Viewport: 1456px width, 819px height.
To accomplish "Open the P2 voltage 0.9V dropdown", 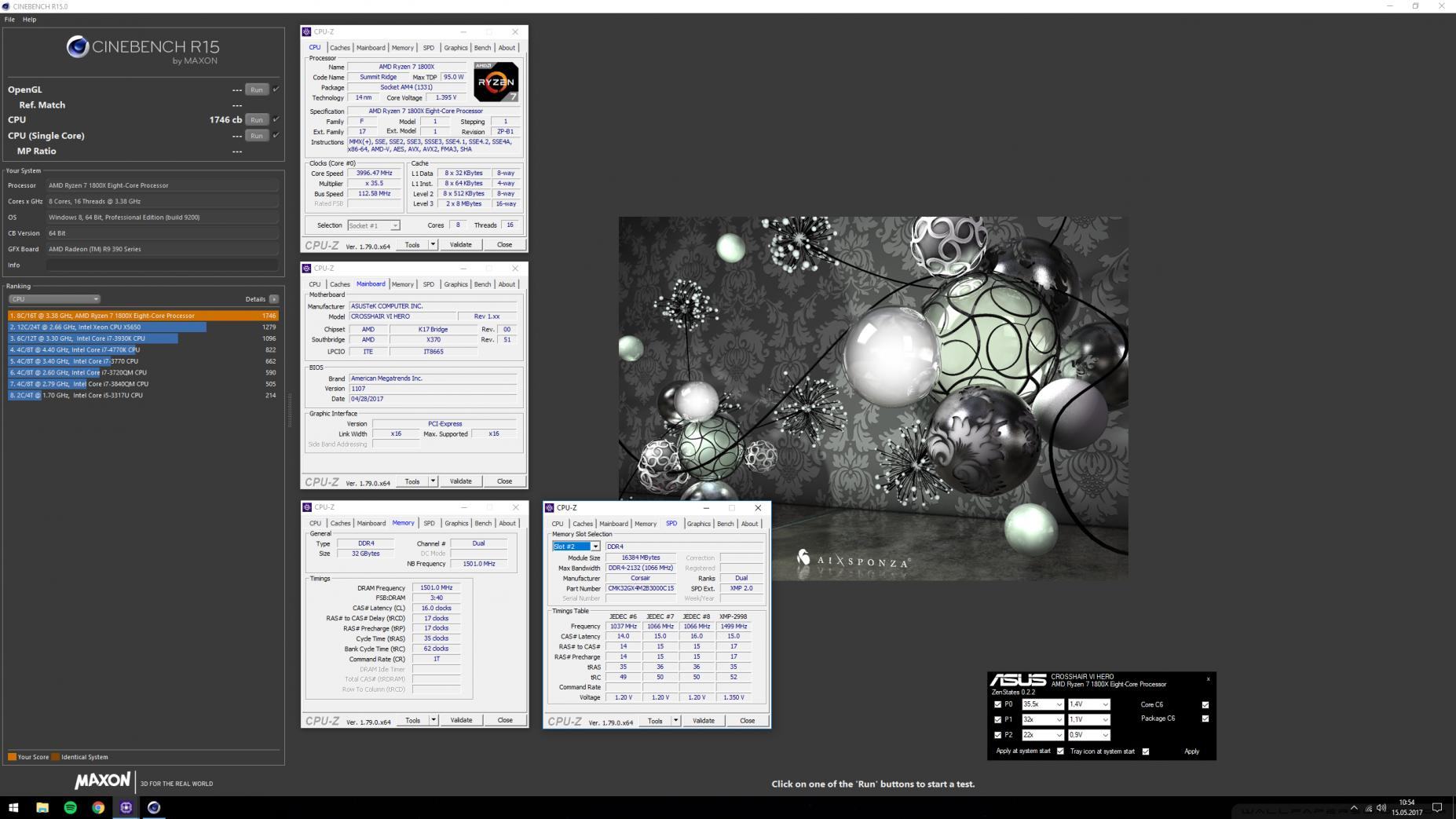I will point(1088,735).
